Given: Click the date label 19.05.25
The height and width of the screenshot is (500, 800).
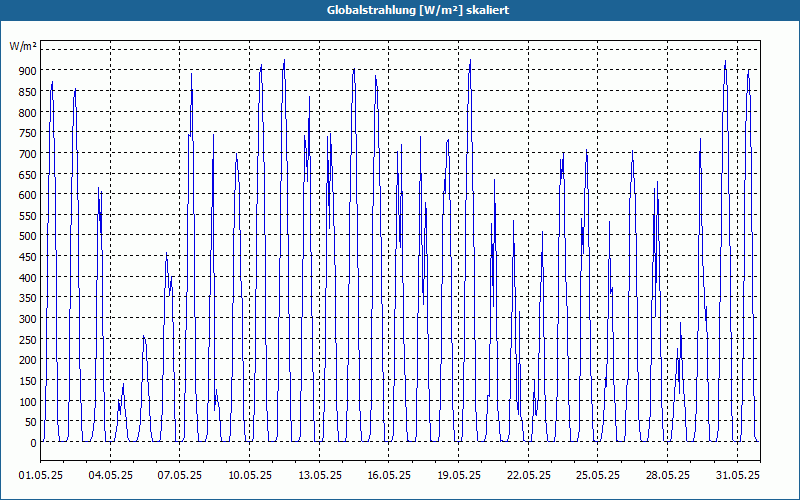Looking at the screenshot, I should click(459, 476).
